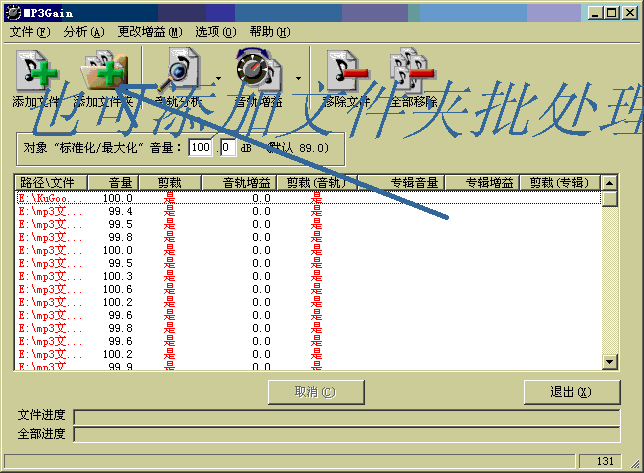Viewport: 644px width, 473px height.
Task: Open the Track Gain dropdown arrow
Action: point(298,78)
